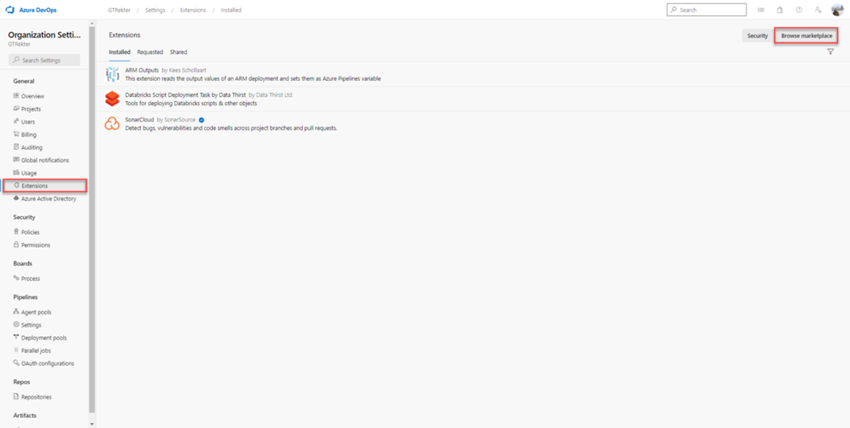Viewport: 850px width, 428px height.
Task: Click the Overview icon in sidebar
Action: pyautogui.click(x=16, y=96)
